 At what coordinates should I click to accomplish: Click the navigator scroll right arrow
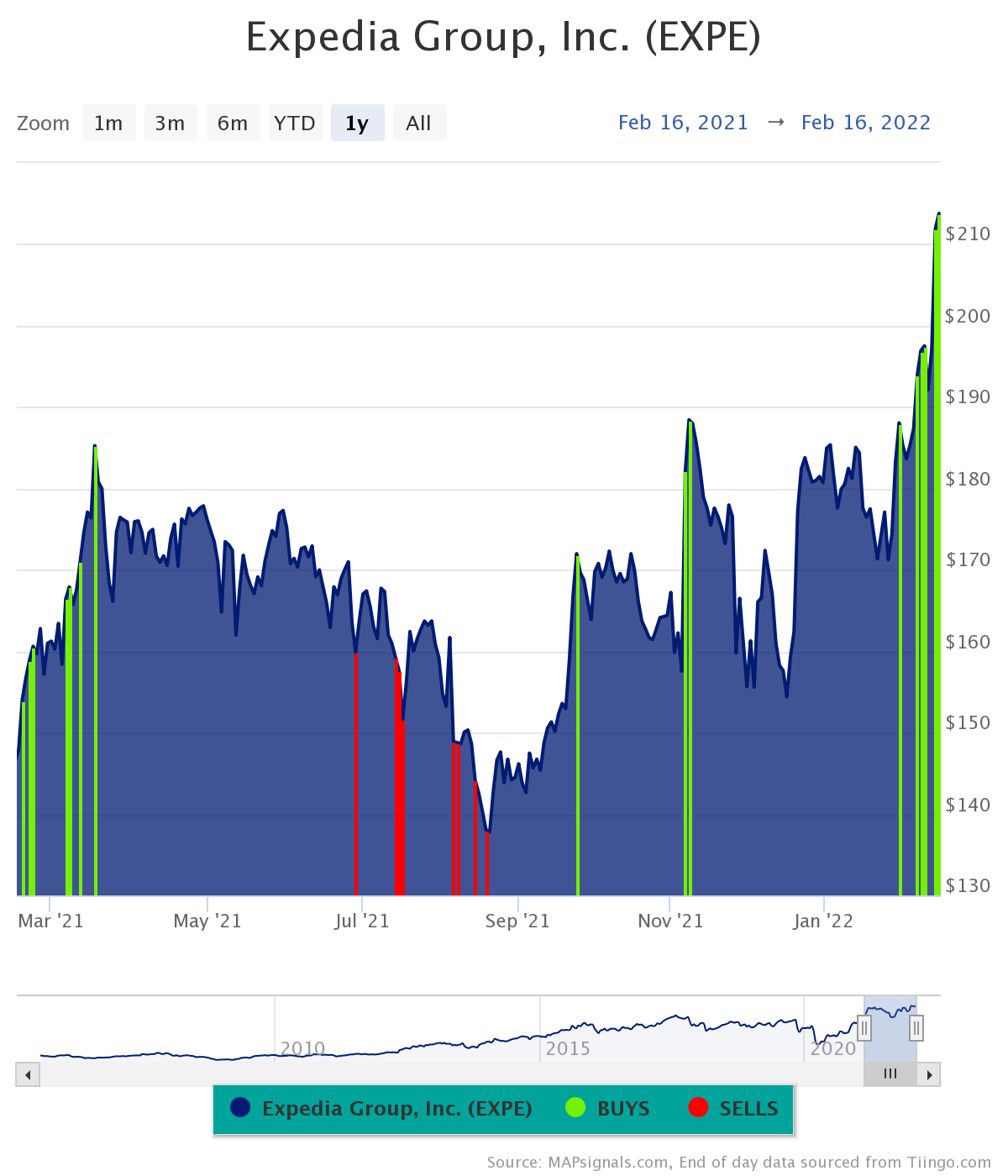tap(929, 1074)
